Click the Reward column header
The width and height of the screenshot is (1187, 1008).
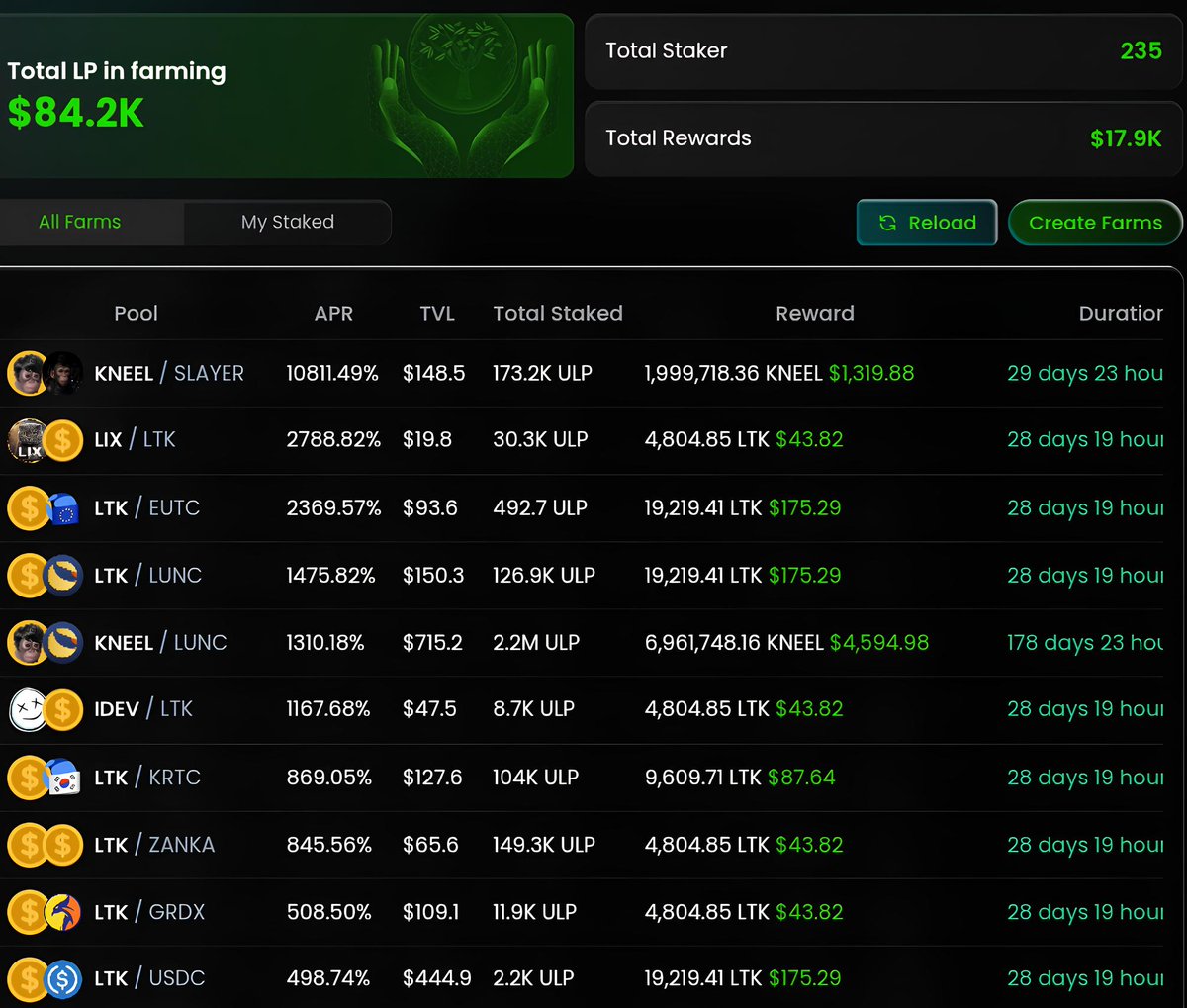click(x=815, y=313)
